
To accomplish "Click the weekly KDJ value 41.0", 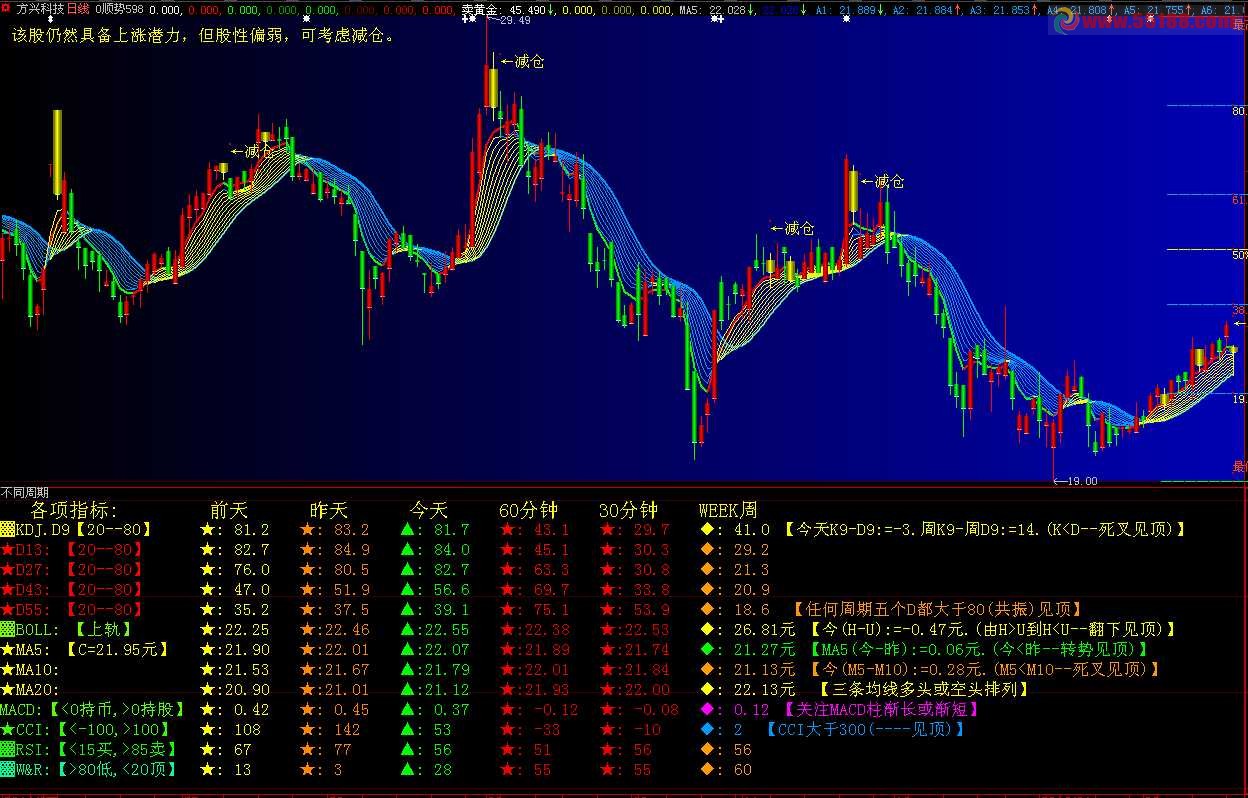I will pyautogui.click(x=751, y=530).
